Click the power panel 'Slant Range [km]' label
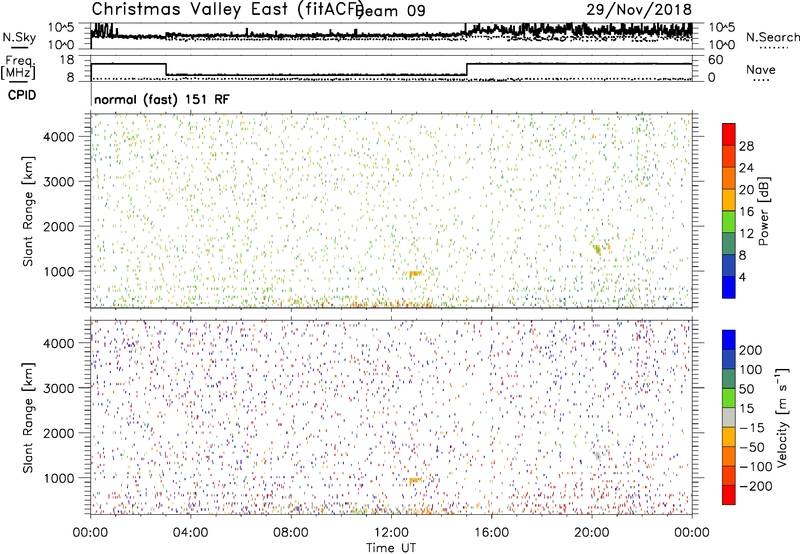Image resolution: width=800 pixels, height=554 pixels. [28, 211]
